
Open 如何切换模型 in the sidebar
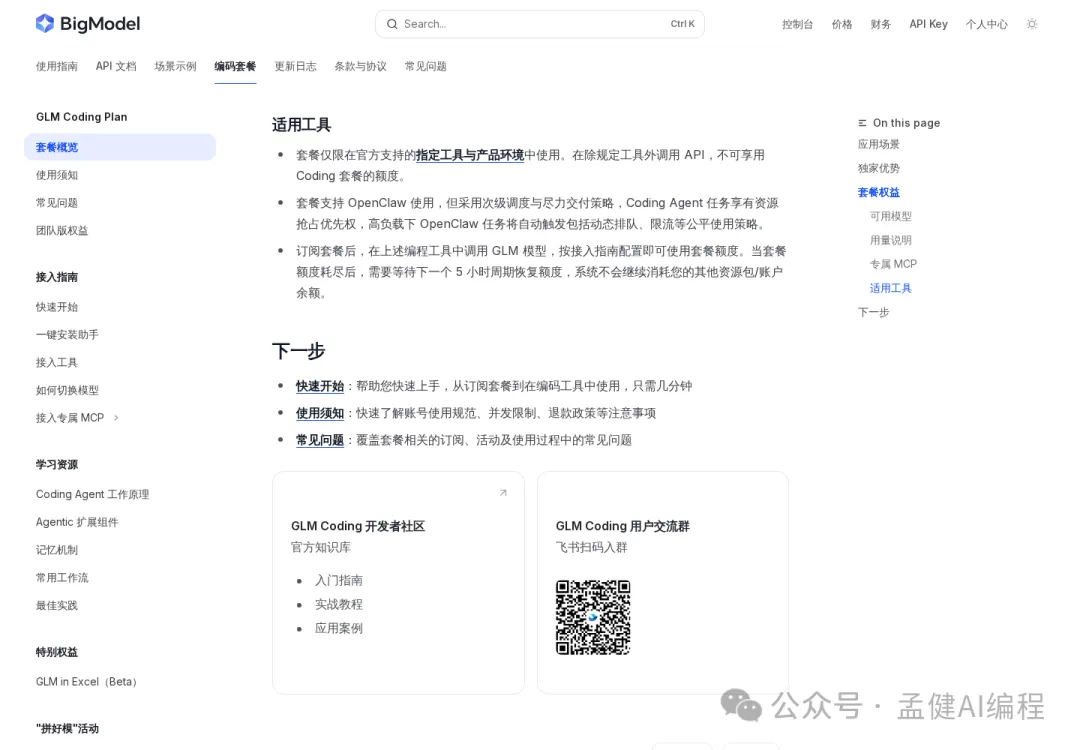click(67, 390)
